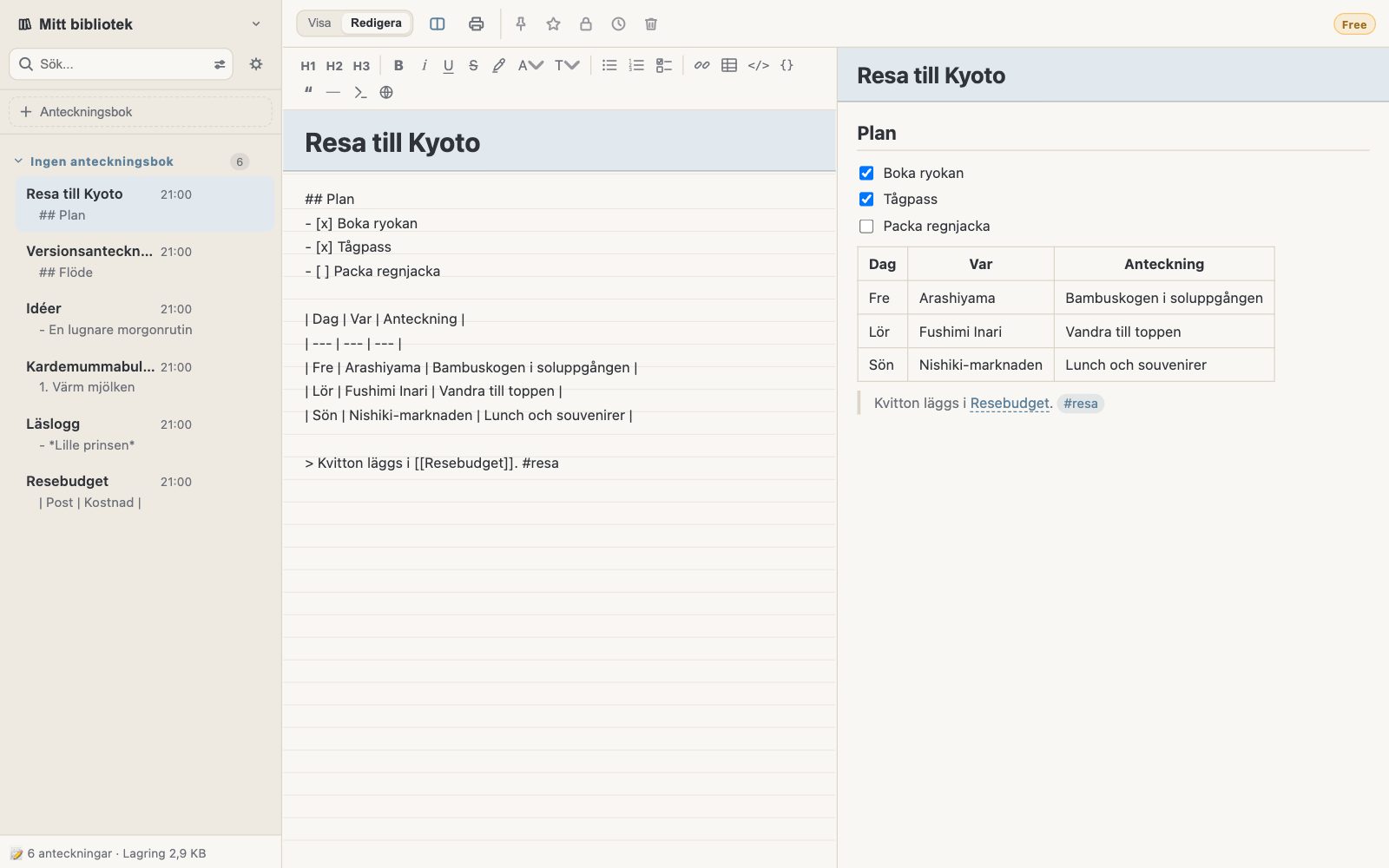The height and width of the screenshot is (868, 1389).
Task: Apply italic formatting
Action: tap(424, 65)
